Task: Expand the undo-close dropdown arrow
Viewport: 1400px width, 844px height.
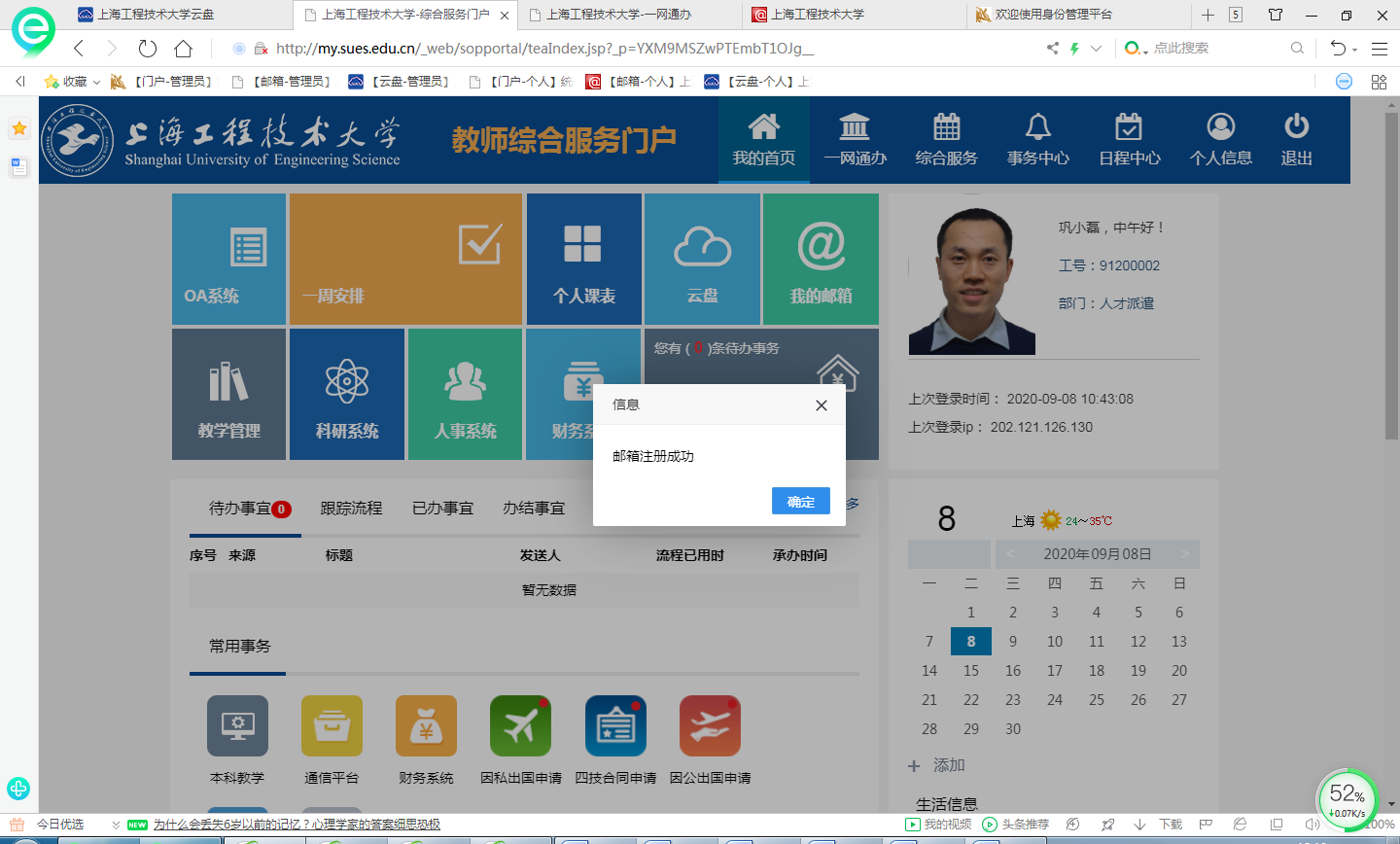Action: (x=1354, y=50)
